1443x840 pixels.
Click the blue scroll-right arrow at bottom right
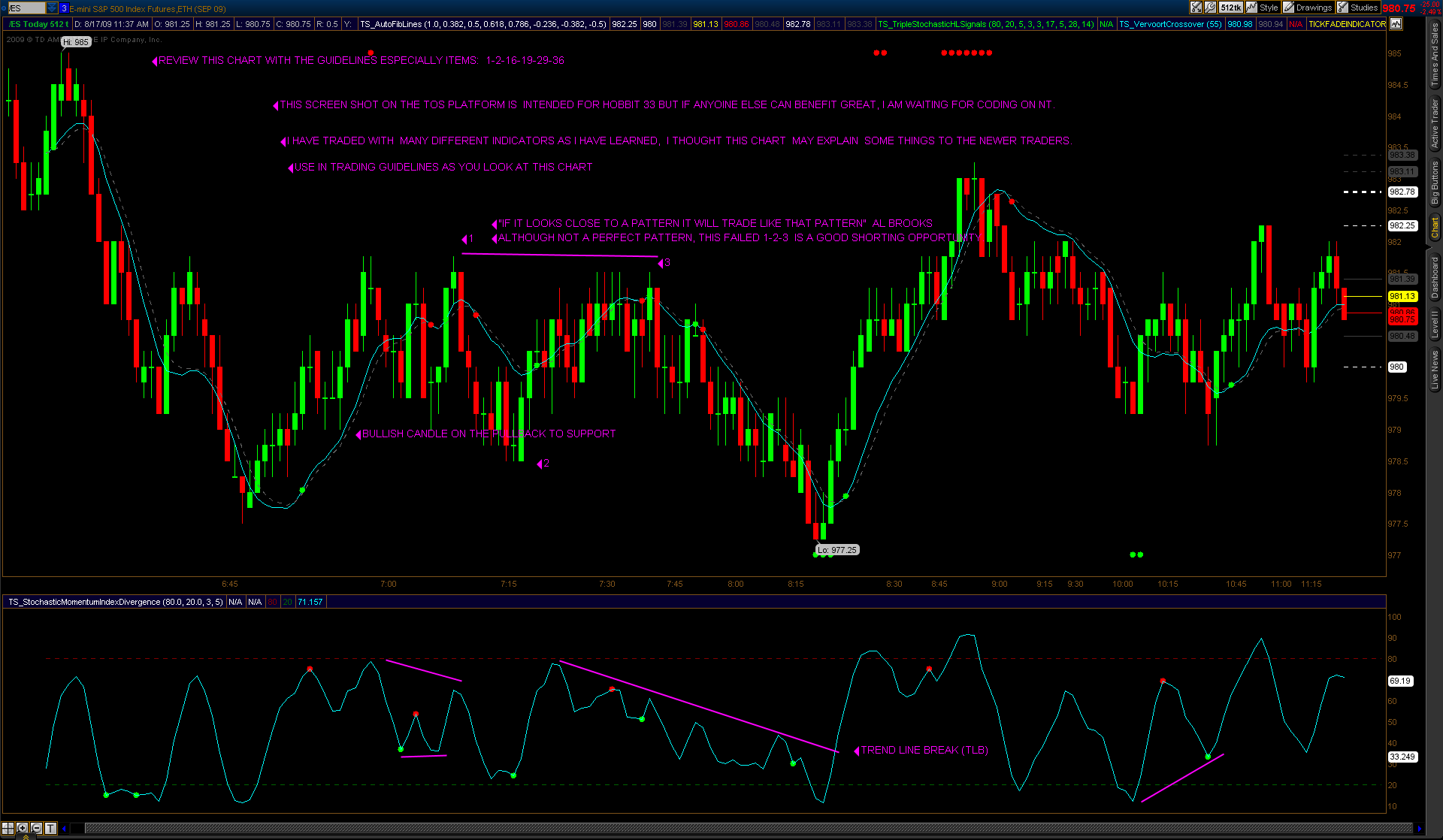[x=1419, y=829]
